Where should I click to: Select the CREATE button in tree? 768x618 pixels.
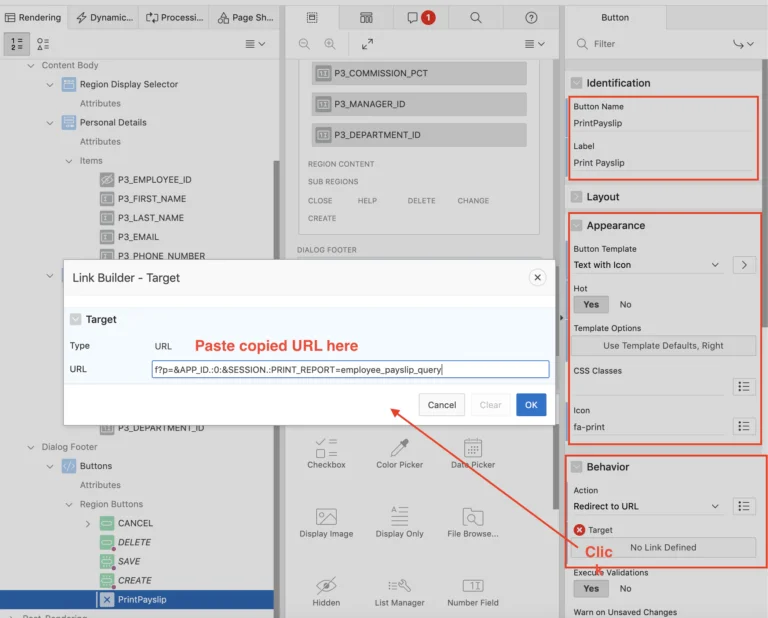point(134,581)
